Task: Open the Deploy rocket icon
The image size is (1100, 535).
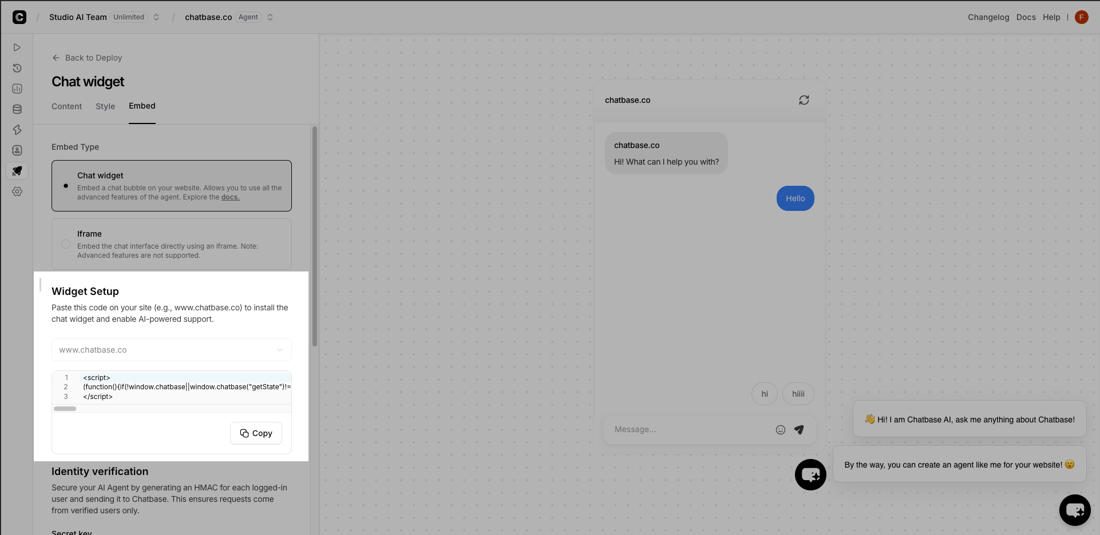Action: (x=17, y=170)
